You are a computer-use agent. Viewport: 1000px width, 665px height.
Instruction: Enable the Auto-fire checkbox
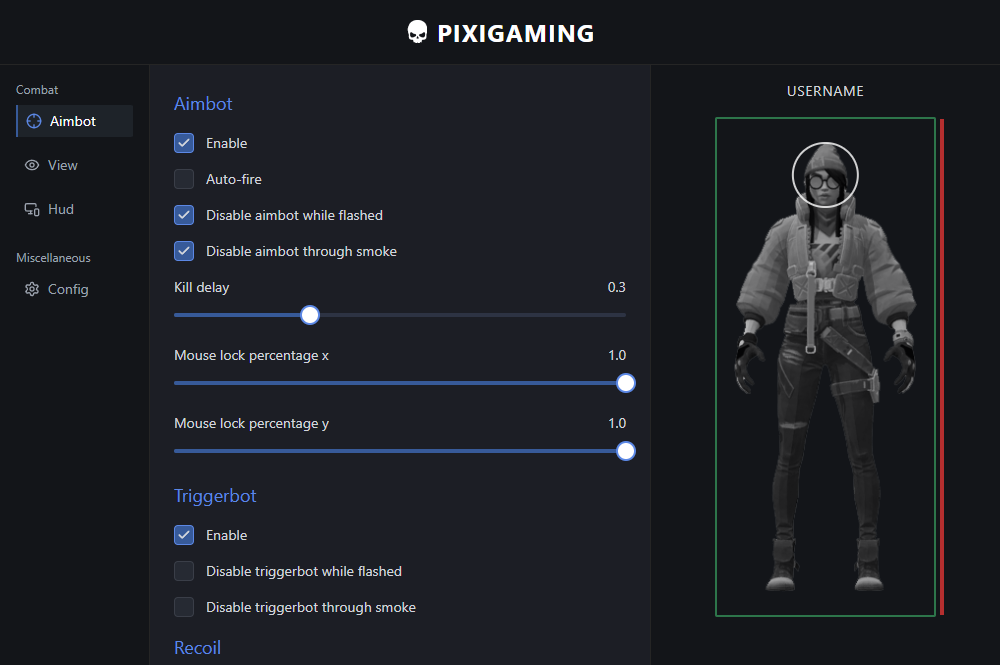pos(184,179)
